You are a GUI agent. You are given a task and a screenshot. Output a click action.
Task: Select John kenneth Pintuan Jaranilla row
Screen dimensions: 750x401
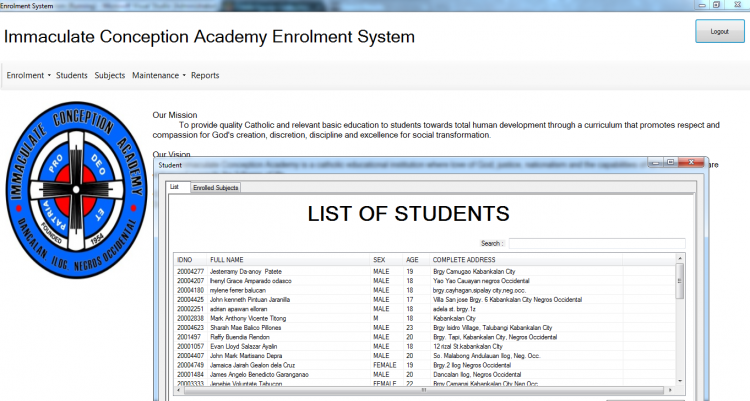[x=425, y=300]
